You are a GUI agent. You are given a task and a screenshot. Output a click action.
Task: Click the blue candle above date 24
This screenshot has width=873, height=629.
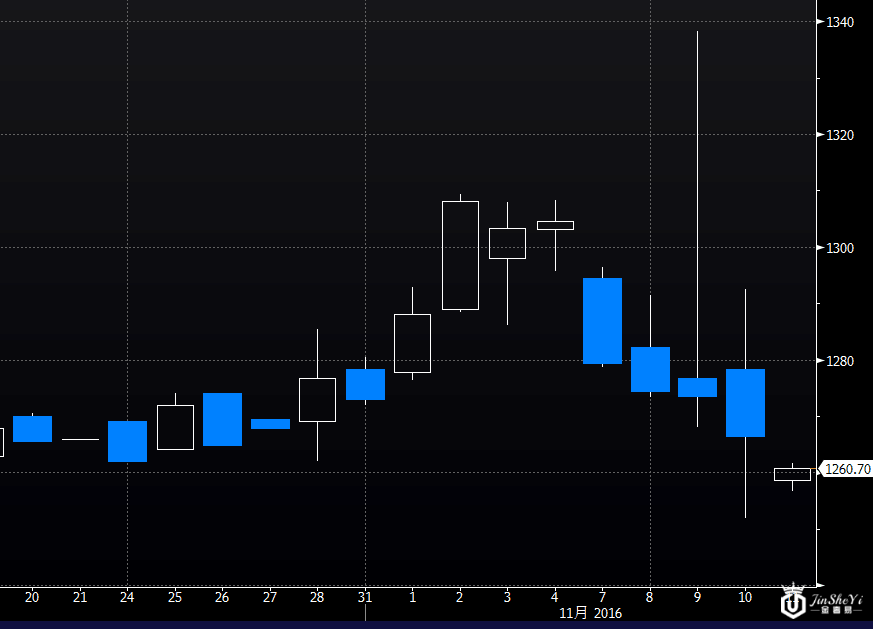(127, 441)
